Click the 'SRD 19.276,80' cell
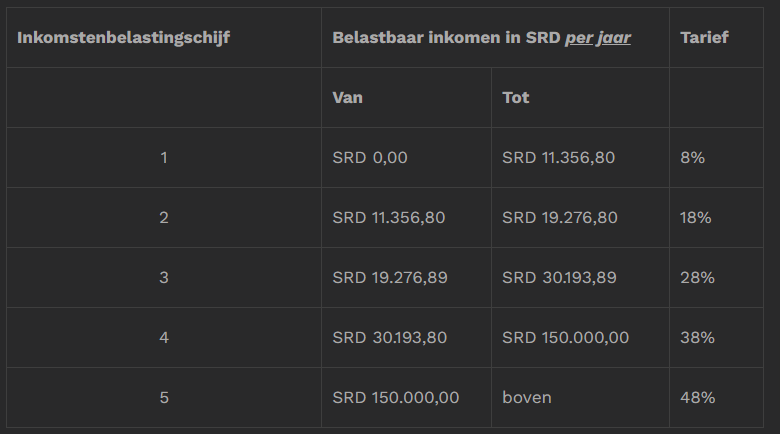 pyautogui.click(x=560, y=218)
